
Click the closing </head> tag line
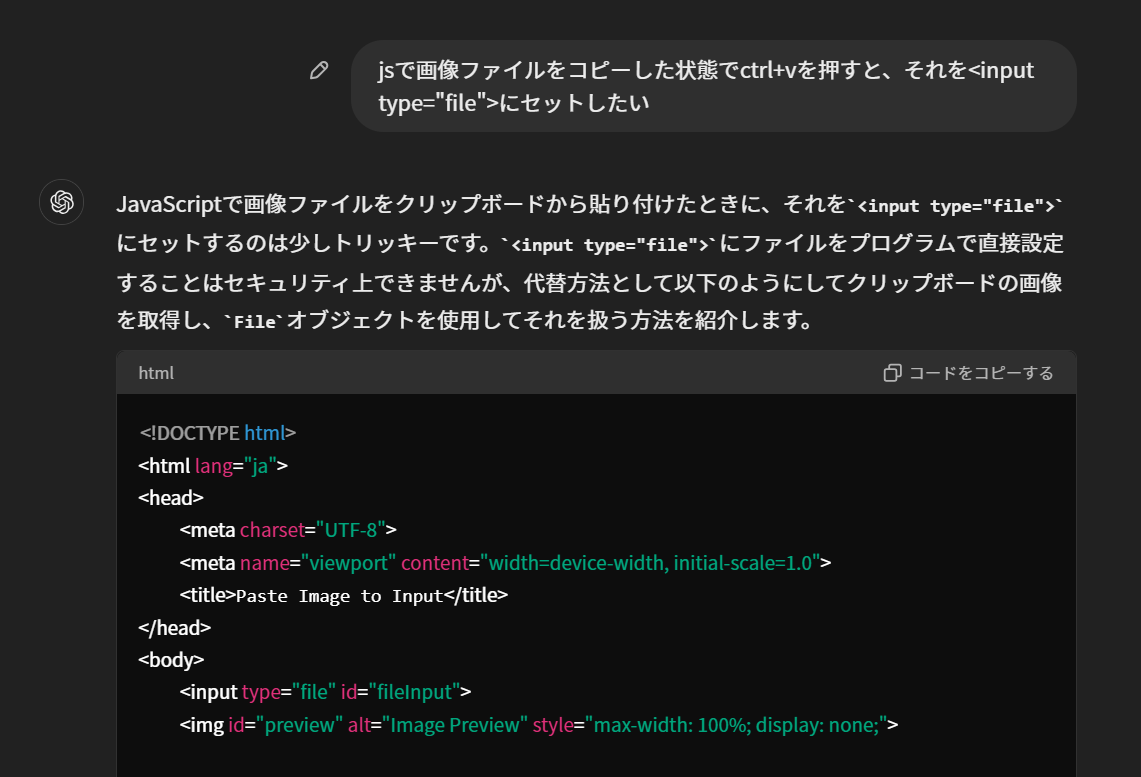[x=174, y=627]
